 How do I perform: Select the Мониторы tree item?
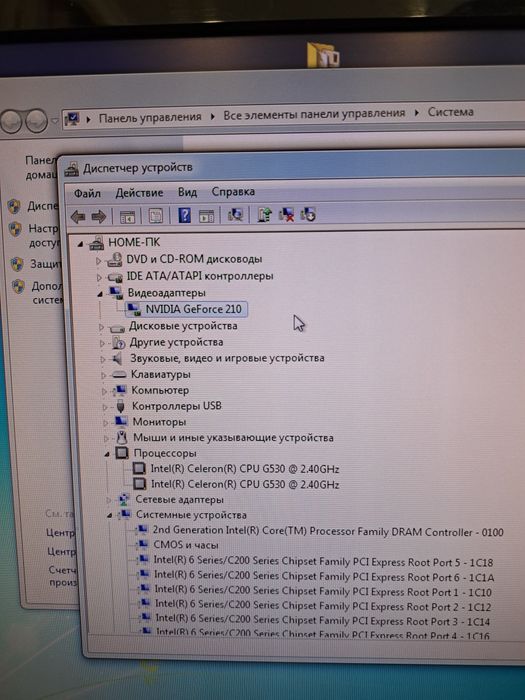[x=159, y=421]
